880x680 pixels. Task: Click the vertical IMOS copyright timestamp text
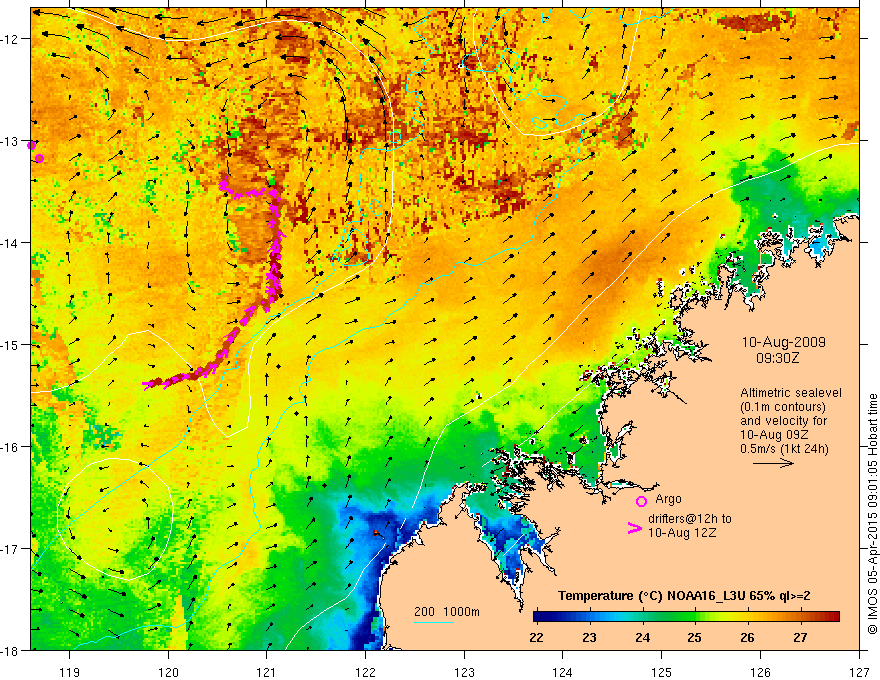tap(872, 513)
